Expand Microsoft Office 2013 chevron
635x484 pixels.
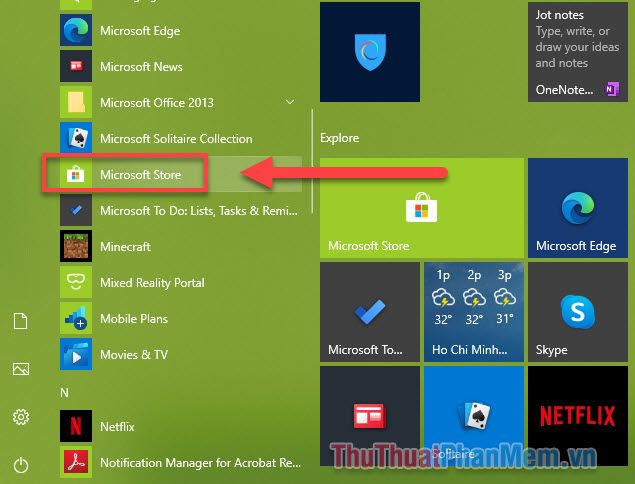tap(290, 102)
